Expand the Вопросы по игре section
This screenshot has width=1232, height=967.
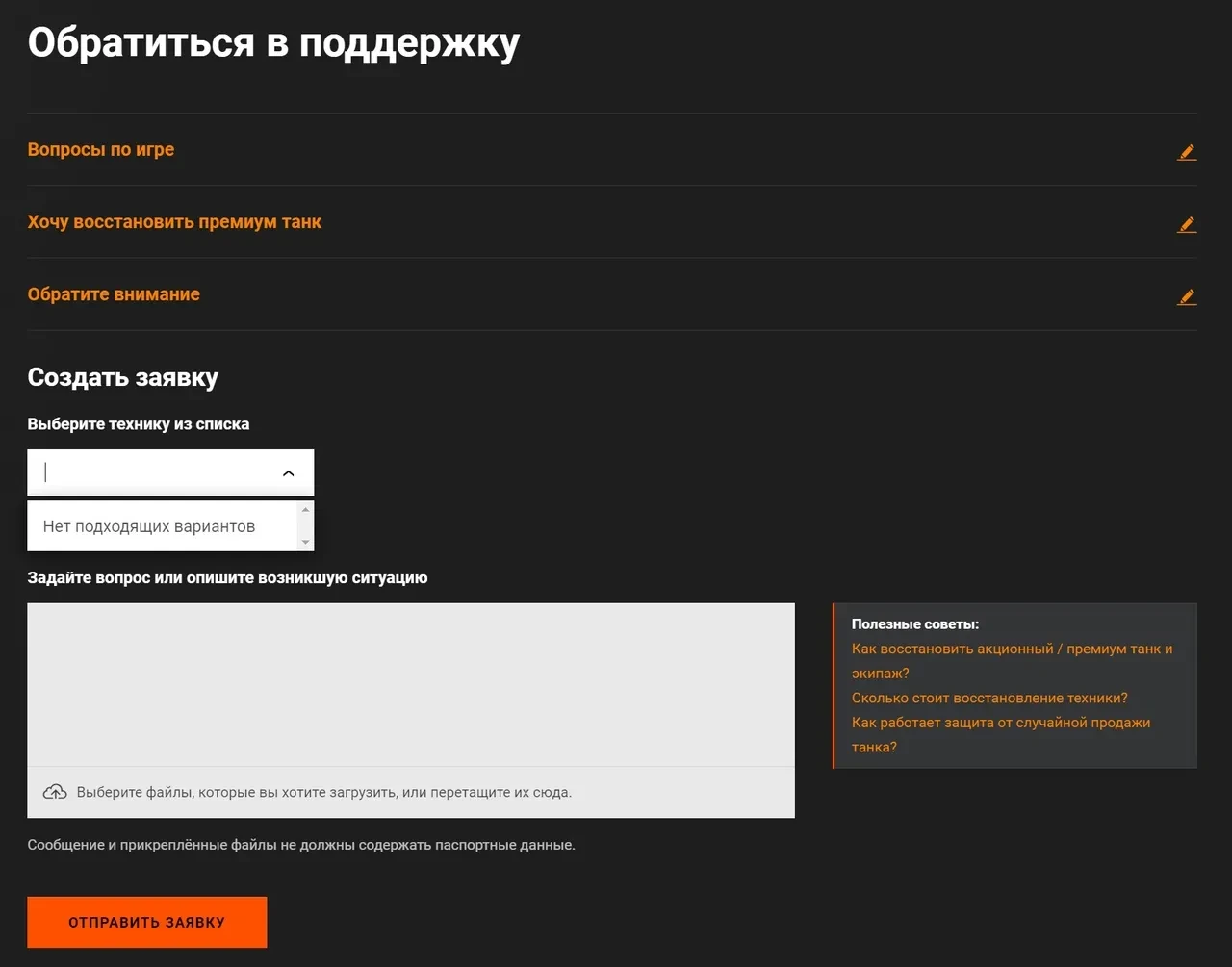[x=101, y=150]
